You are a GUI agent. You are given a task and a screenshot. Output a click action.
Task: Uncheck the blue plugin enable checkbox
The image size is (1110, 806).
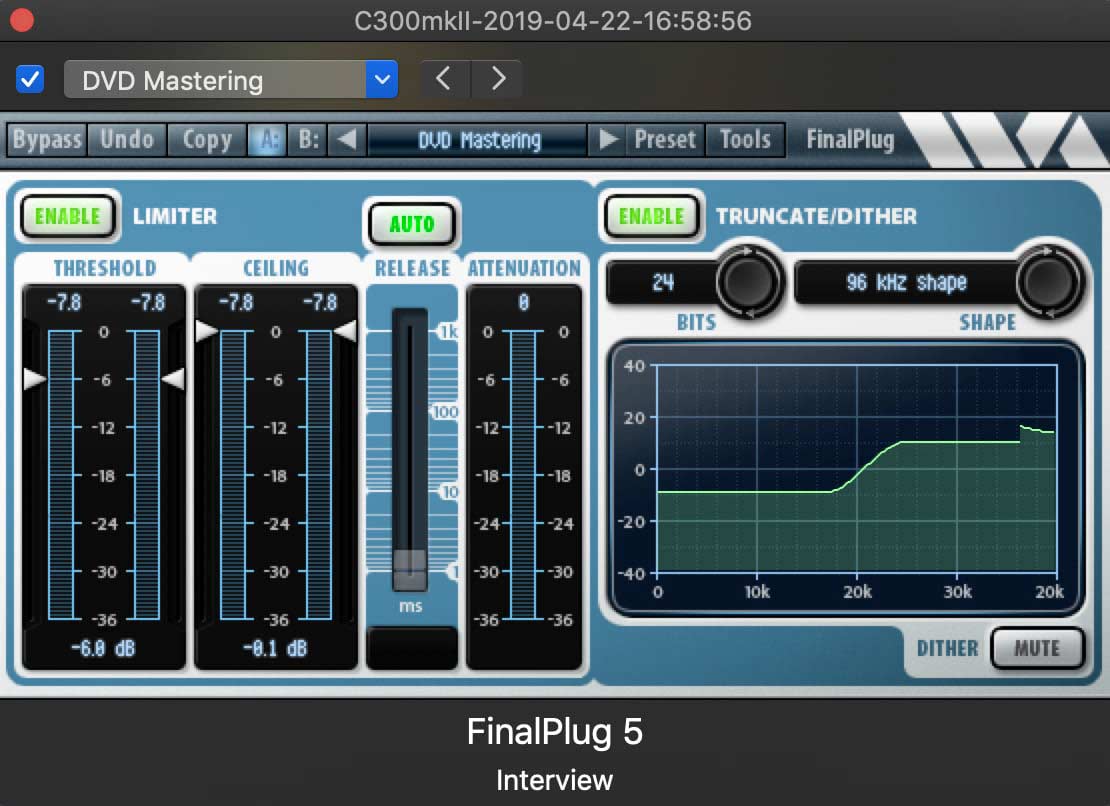pos(30,79)
